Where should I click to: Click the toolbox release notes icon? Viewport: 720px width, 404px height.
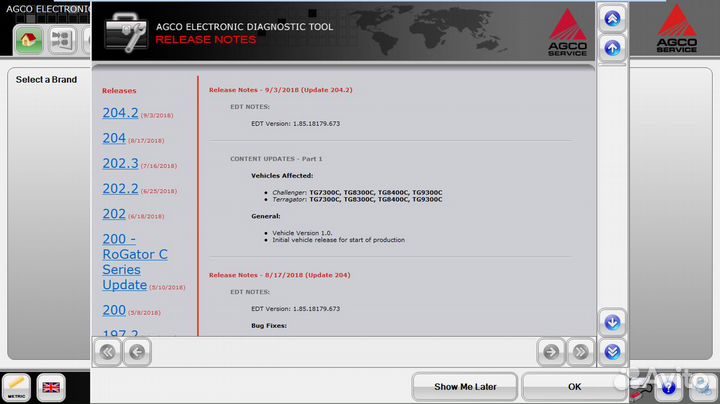click(126, 32)
